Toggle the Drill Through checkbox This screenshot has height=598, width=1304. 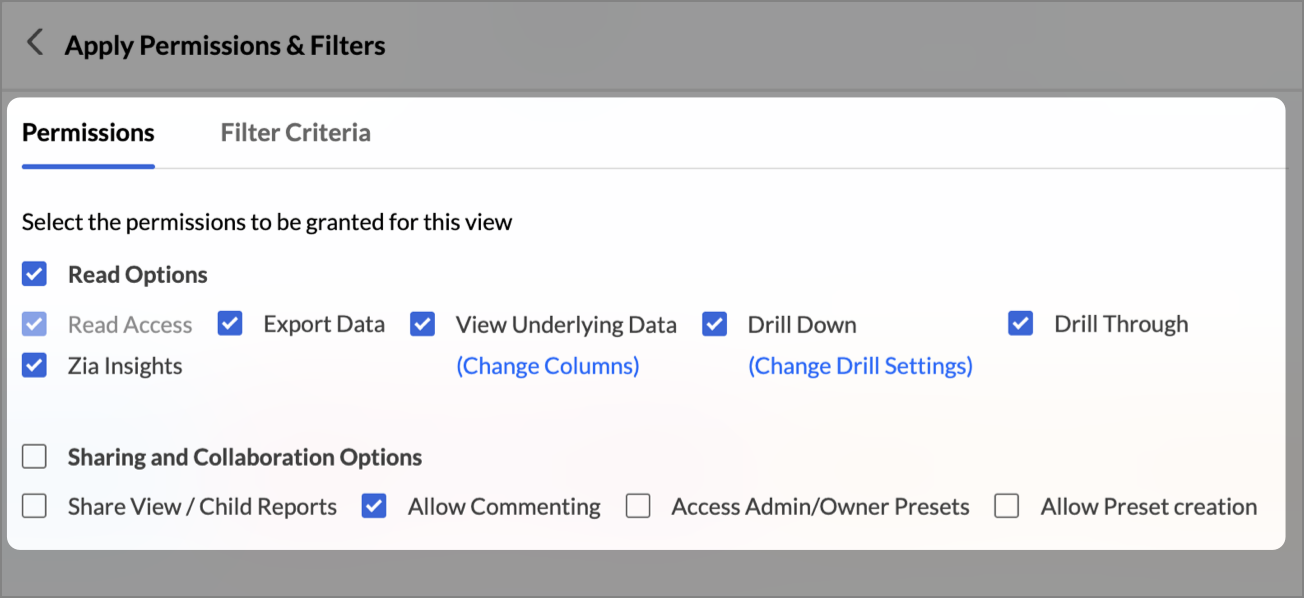1020,323
